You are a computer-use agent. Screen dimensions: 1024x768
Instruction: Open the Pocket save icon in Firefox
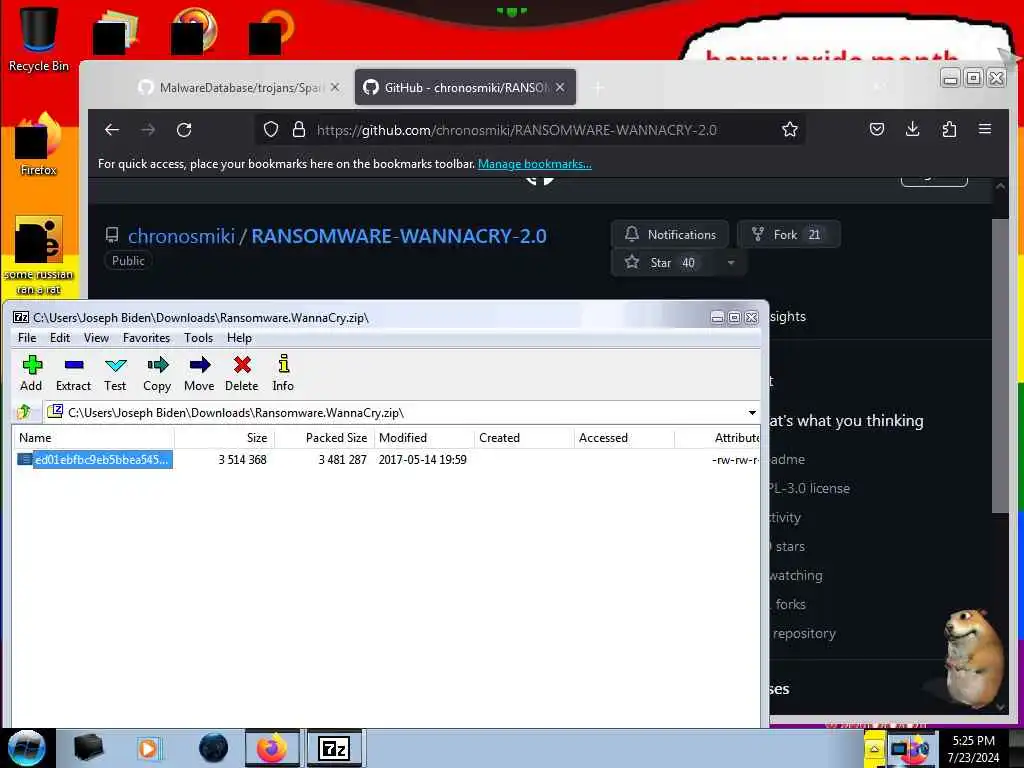point(877,129)
